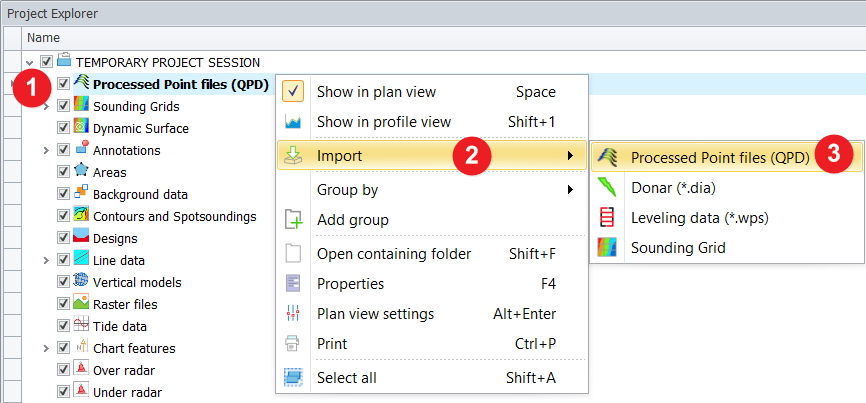Click the Donar (*.dia) submenu icon
This screenshot has height=403, width=866.
click(607, 187)
